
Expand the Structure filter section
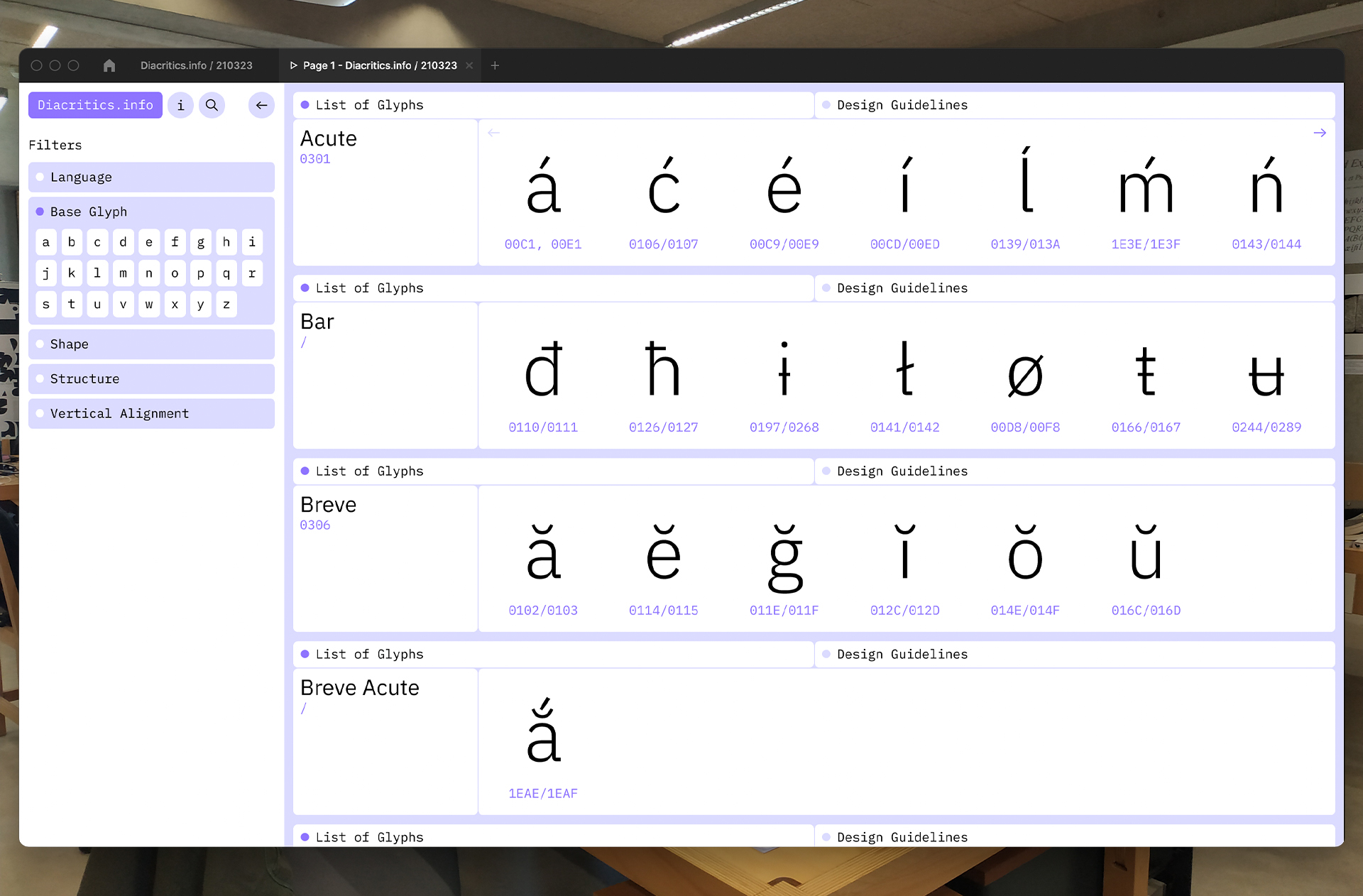tap(152, 378)
